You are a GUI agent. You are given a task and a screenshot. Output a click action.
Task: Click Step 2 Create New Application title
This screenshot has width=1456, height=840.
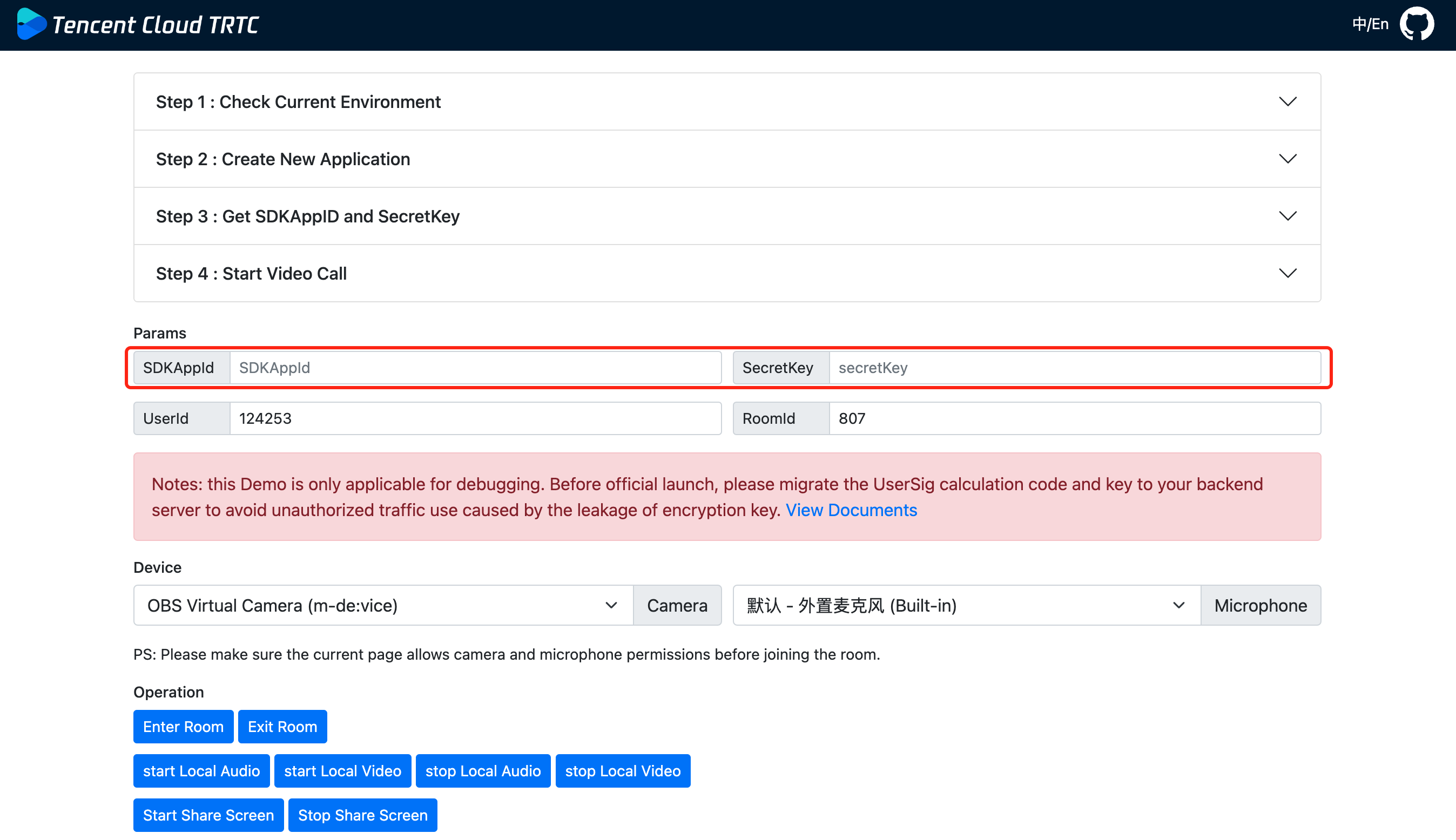283,159
